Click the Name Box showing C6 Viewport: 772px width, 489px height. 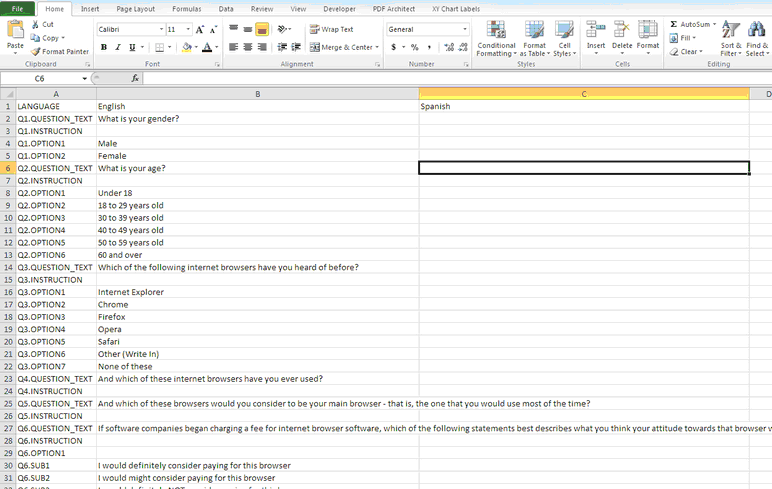(39, 78)
